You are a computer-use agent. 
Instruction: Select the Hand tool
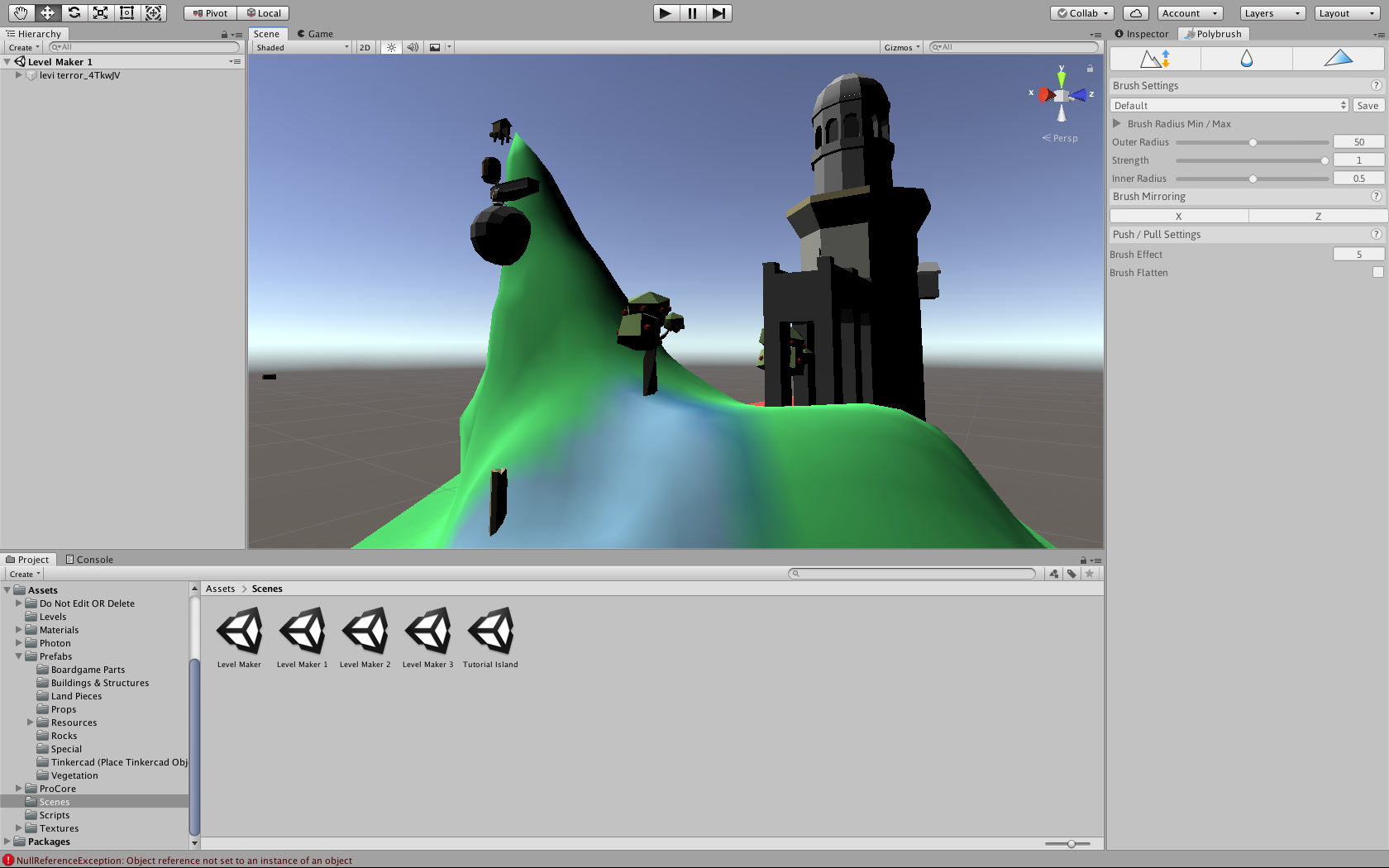(21, 13)
